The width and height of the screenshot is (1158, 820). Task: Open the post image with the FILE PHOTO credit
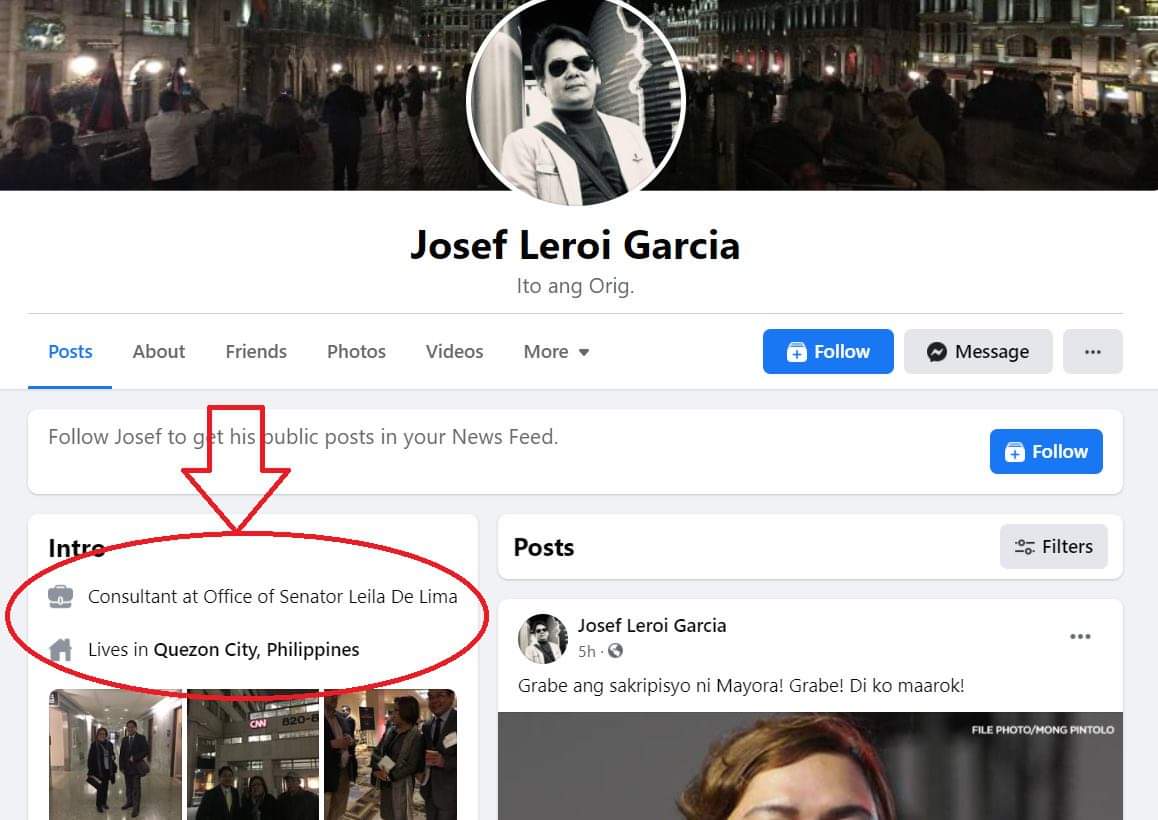tap(810, 766)
